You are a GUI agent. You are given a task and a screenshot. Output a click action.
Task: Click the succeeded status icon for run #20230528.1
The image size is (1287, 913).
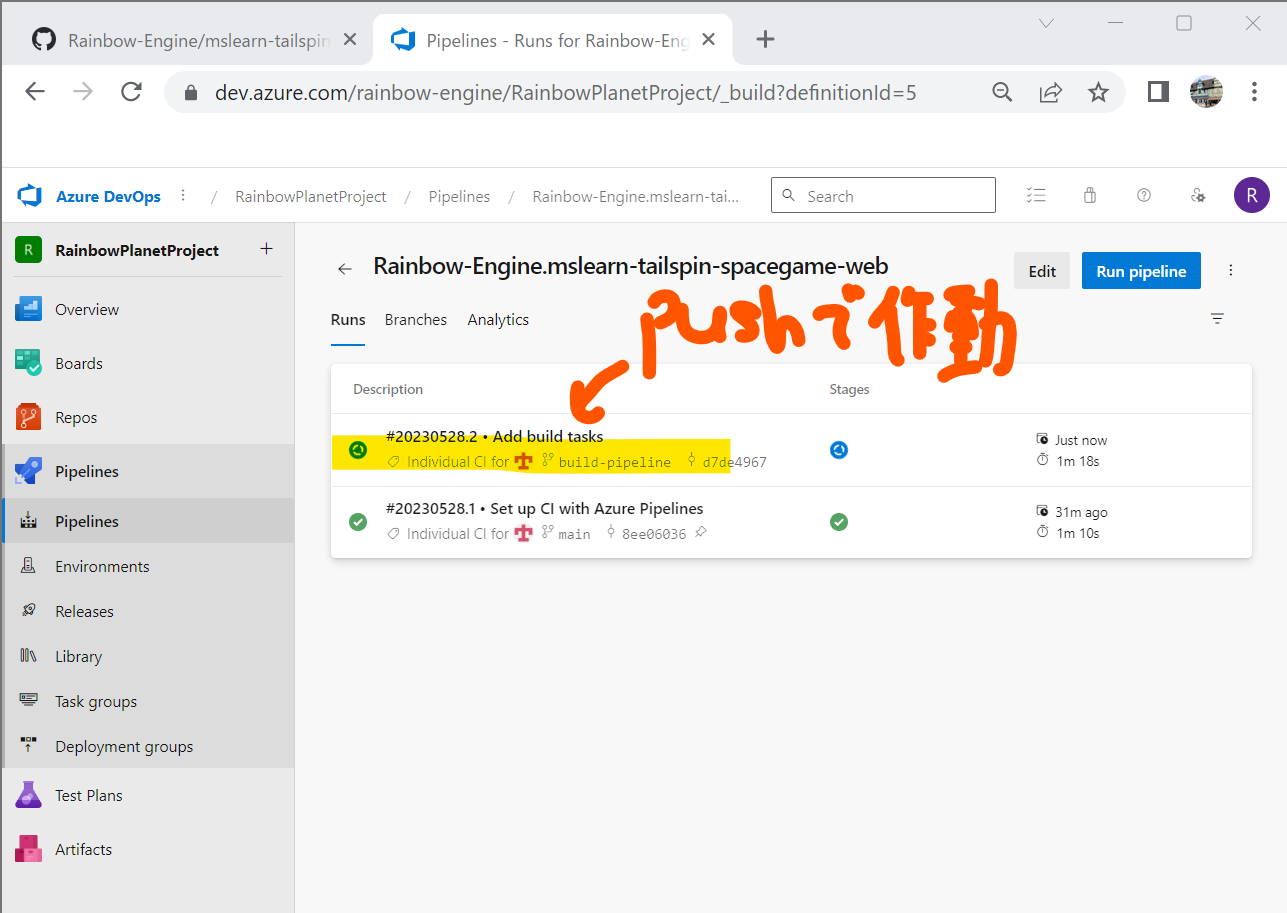(358, 522)
